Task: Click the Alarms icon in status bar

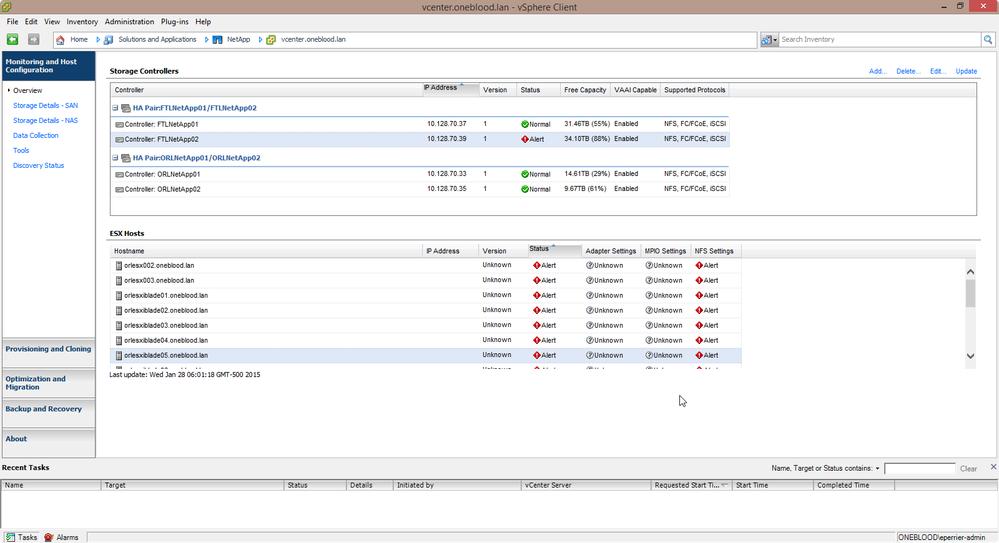Action: click(x=49, y=537)
